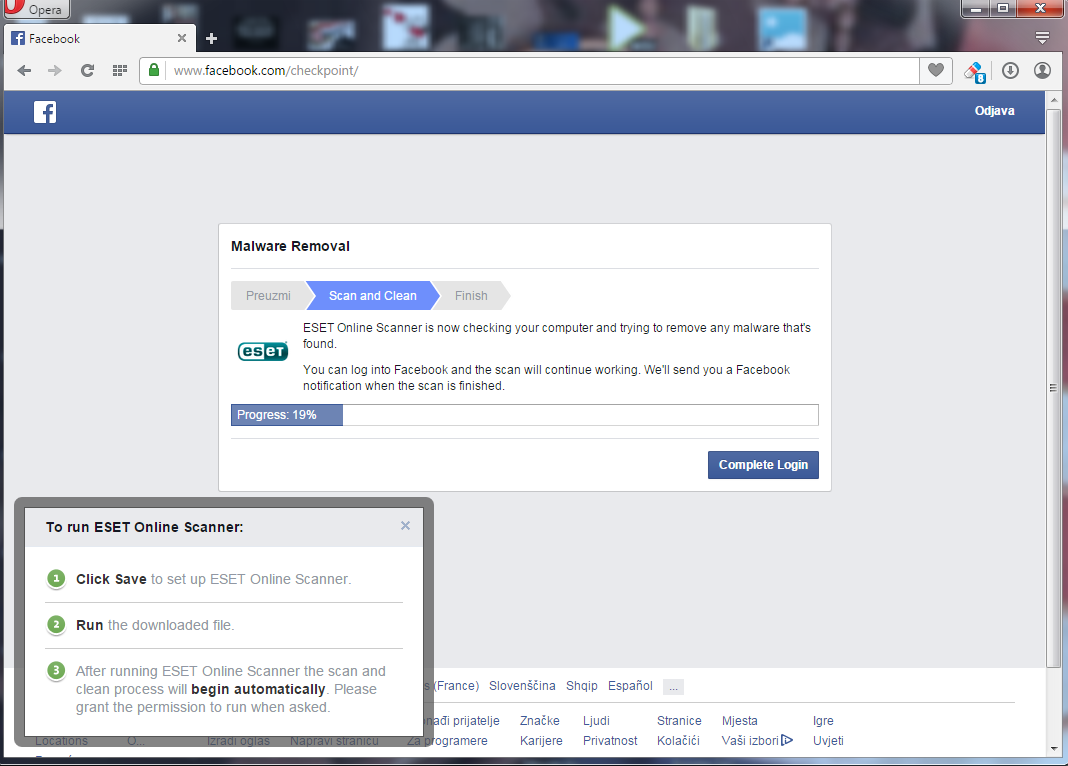
Task: Open the Ljudi footer link
Action: (x=596, y=720)
